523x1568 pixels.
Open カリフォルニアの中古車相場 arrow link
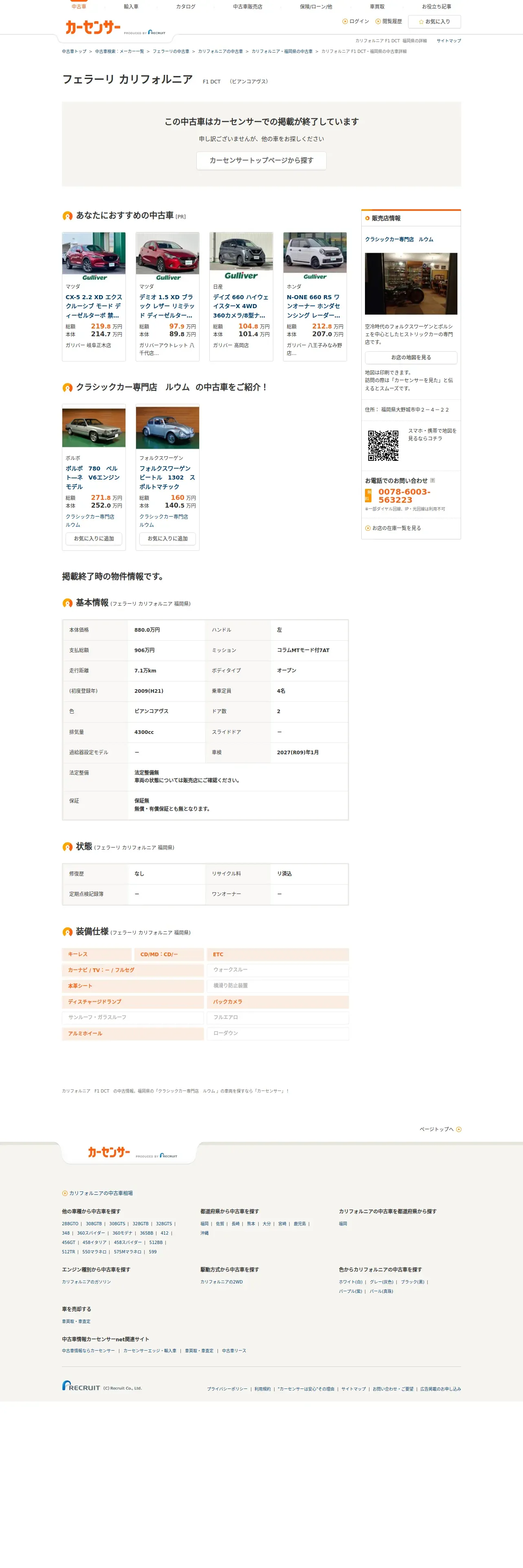[x=97, y=1193]
